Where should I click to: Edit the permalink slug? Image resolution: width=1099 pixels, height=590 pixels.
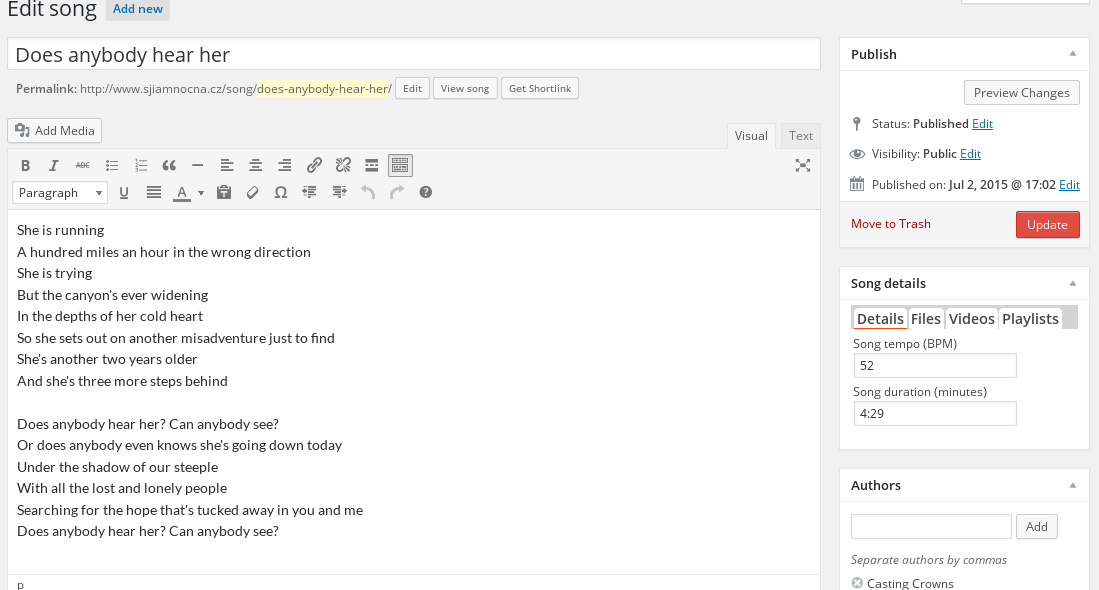[412, 89]
